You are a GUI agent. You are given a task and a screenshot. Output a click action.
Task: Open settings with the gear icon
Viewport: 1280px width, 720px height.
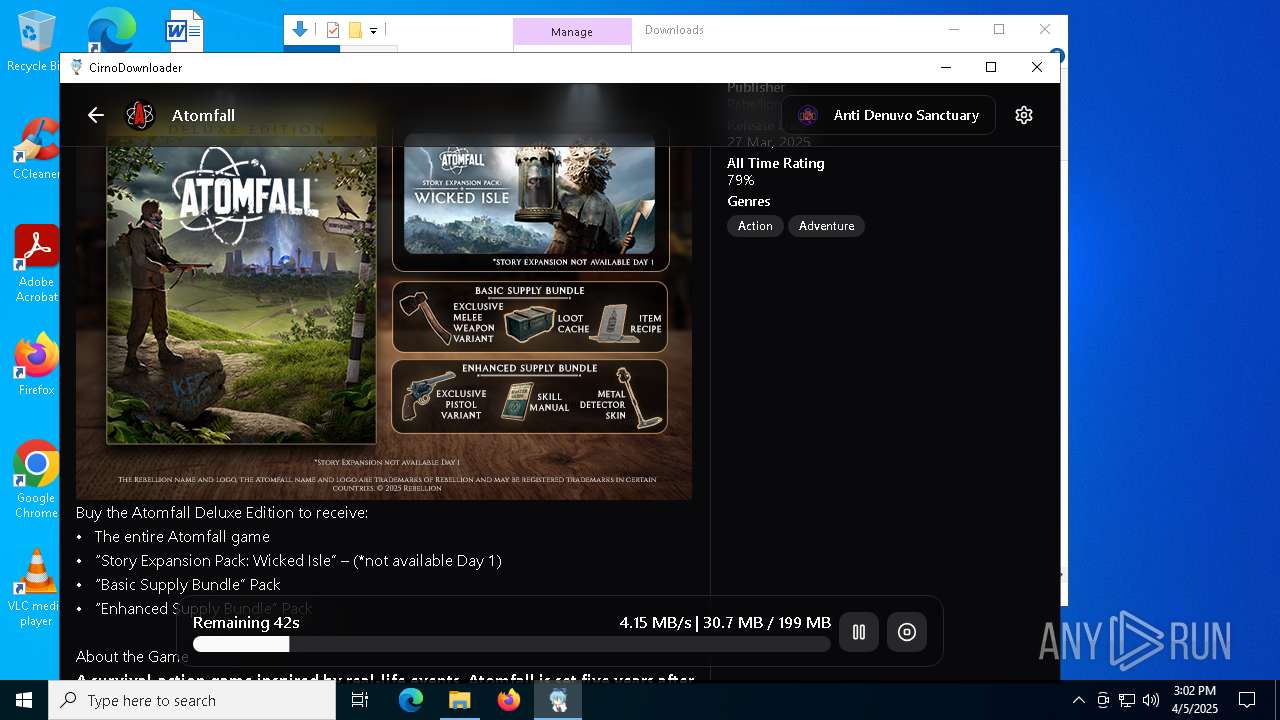1023,115
